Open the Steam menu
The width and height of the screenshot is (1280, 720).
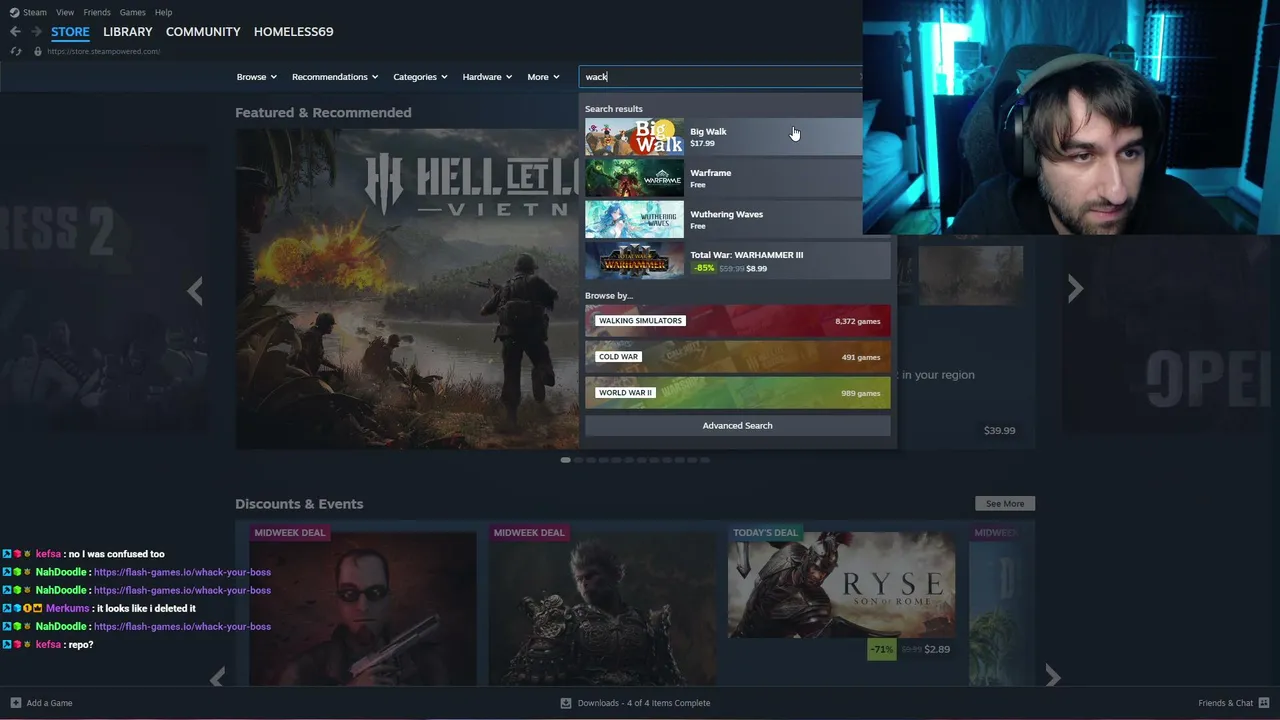35,12
